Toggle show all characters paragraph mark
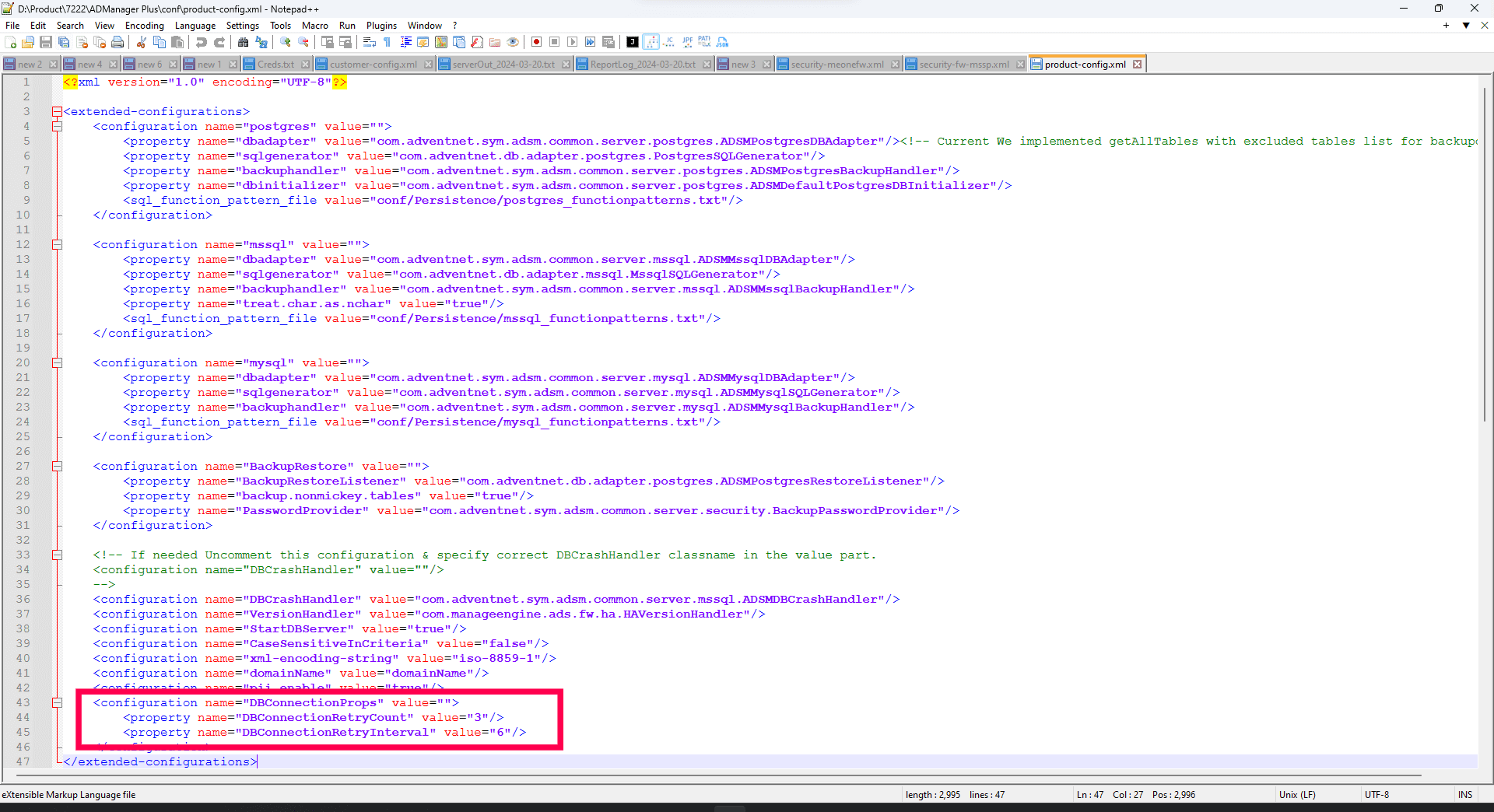 (388, 42)
